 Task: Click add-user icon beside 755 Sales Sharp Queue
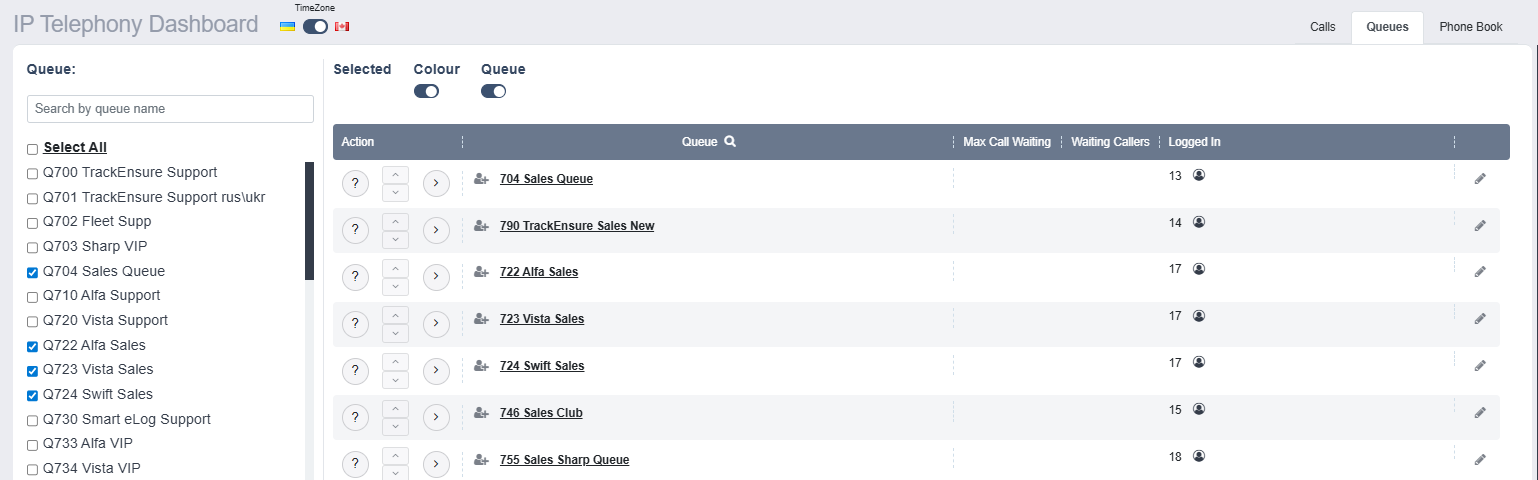481,460
